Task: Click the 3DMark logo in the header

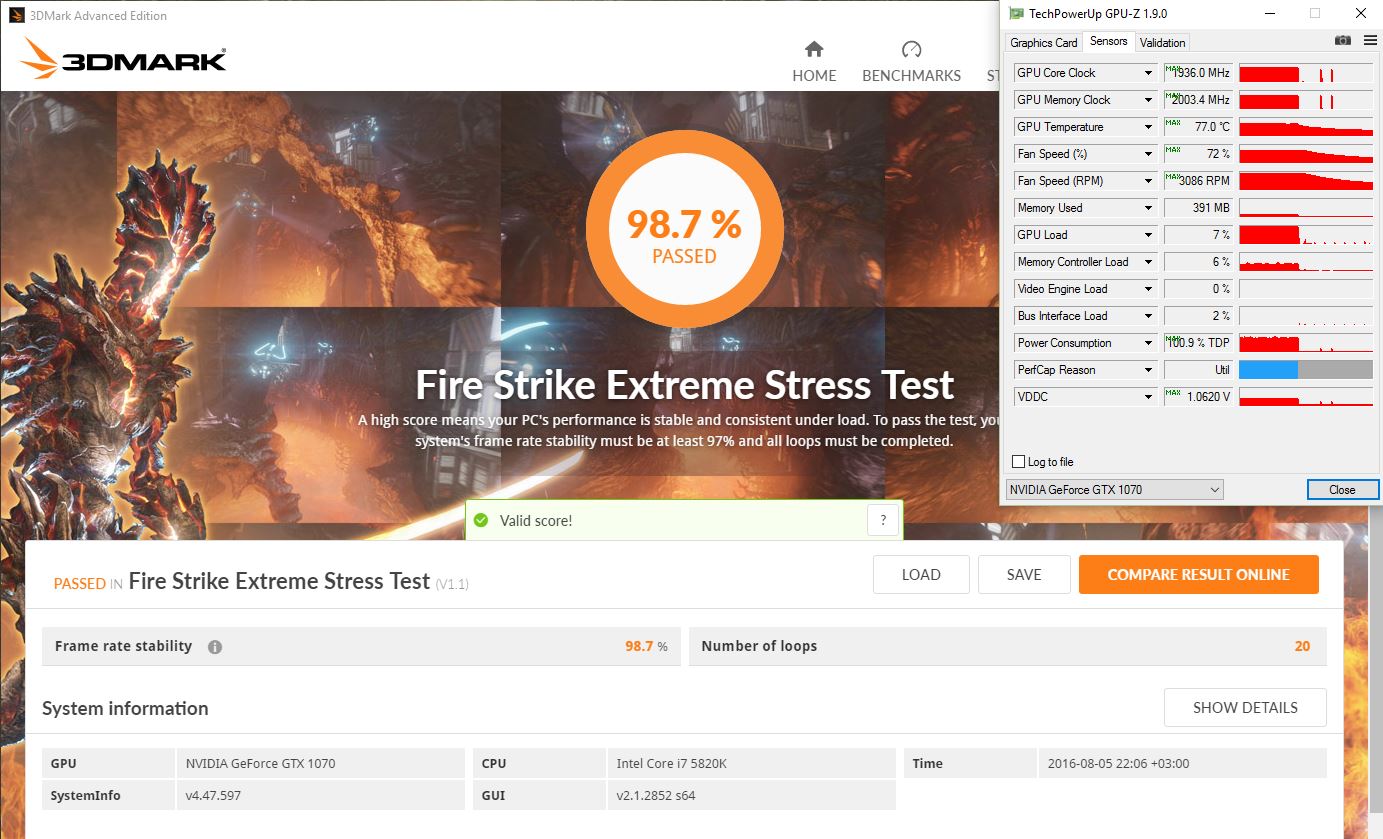Action: point(123,59)
